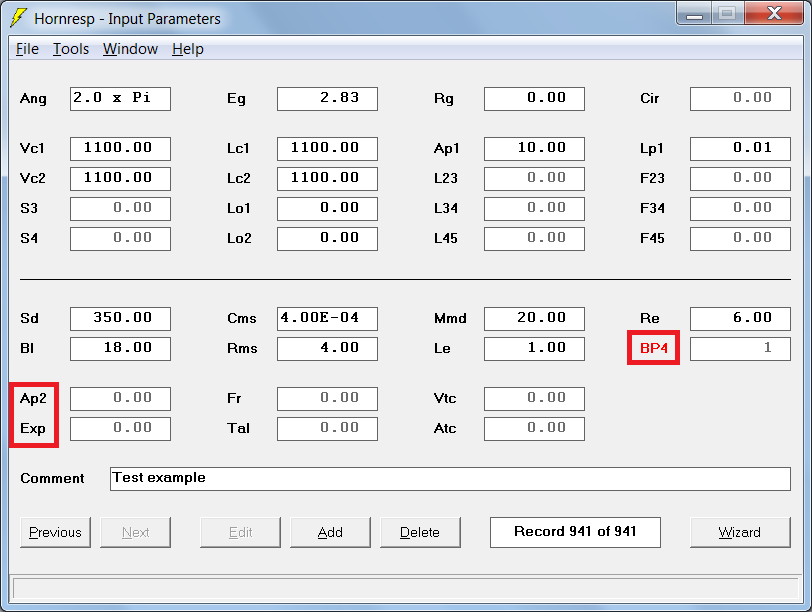Viewport: 812px width, 612px height.
Task: Click the Comment text field
Action: [450, 479]
